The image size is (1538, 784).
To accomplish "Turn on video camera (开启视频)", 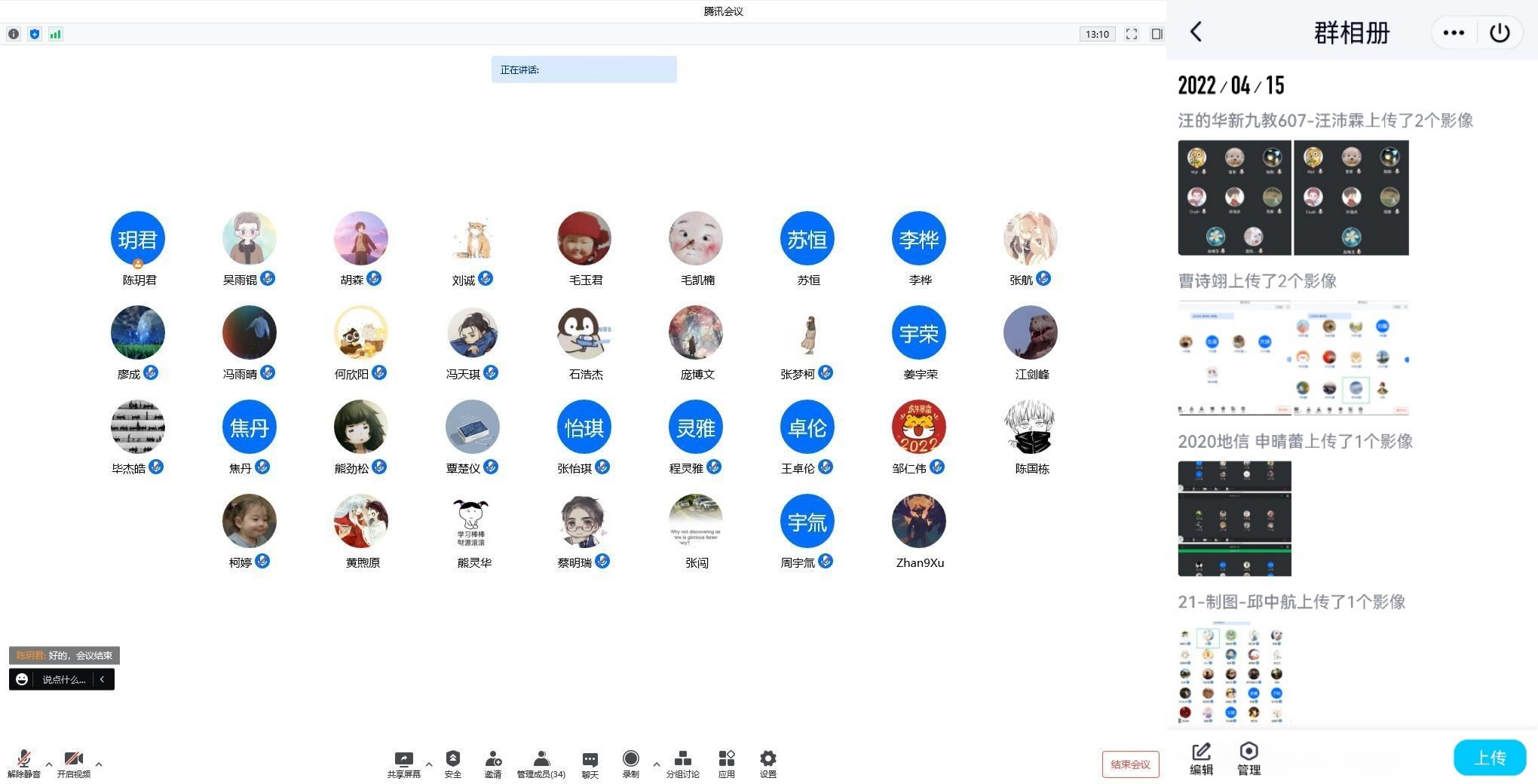I will 73,763.
